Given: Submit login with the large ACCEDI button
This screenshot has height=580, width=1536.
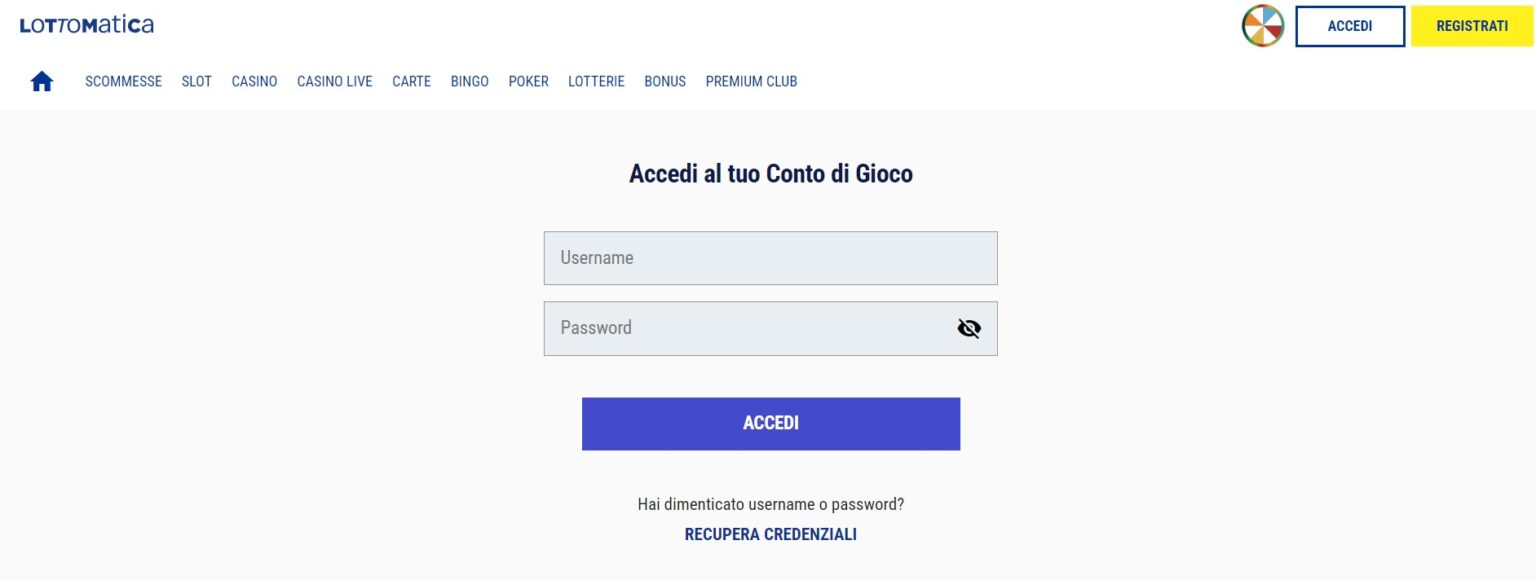Looking at the screenshot, I should pos(770,422).
